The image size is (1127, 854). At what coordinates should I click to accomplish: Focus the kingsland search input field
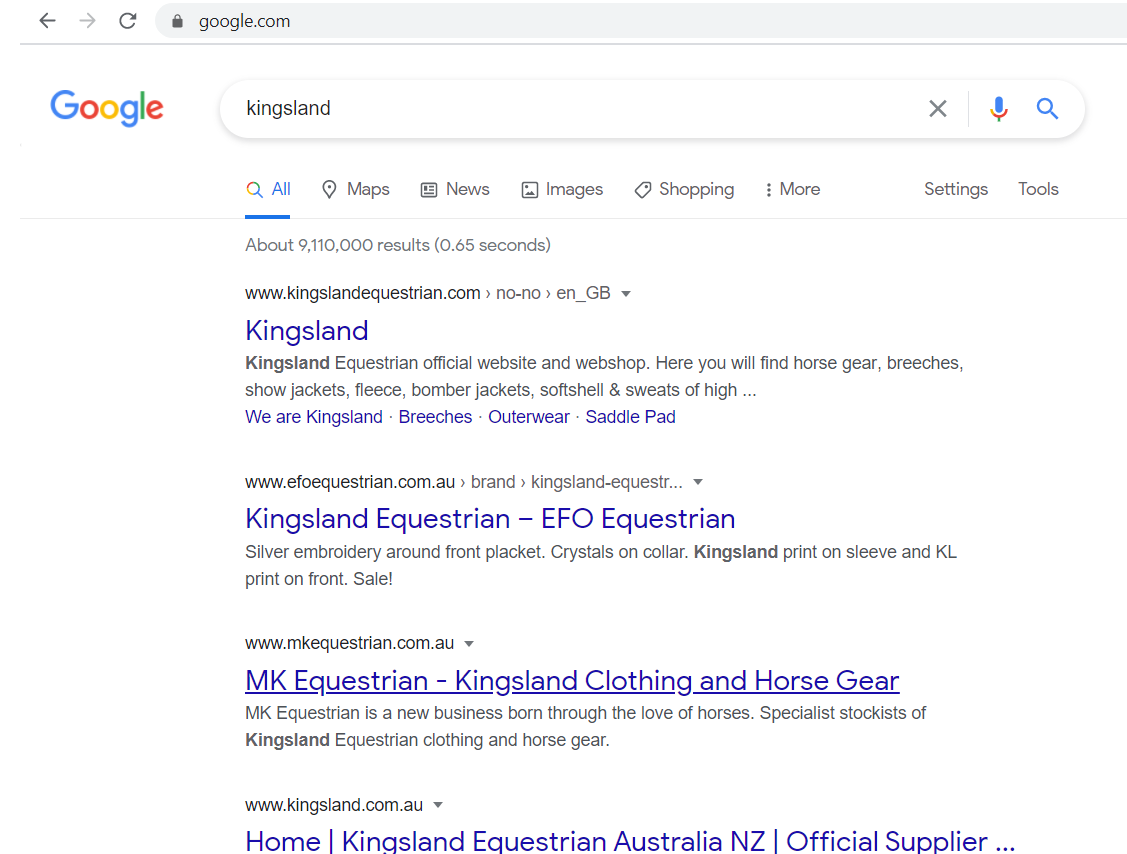[575, 109]
